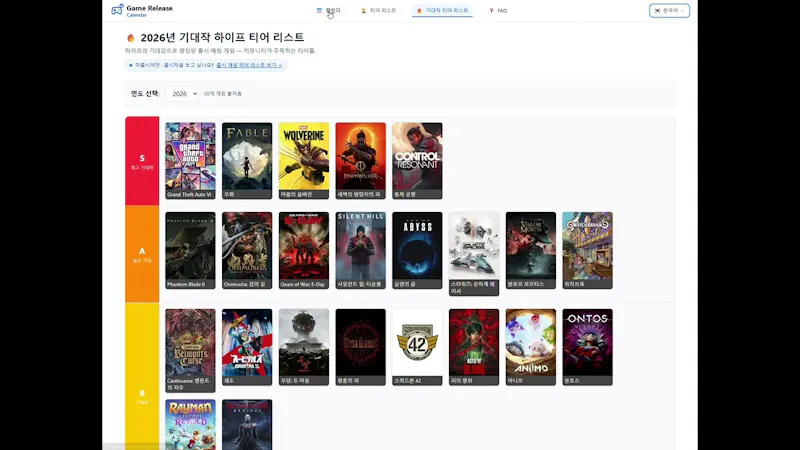Open the Duskbloods game card
The image size is (800, 450).
(x=361, y=347)
